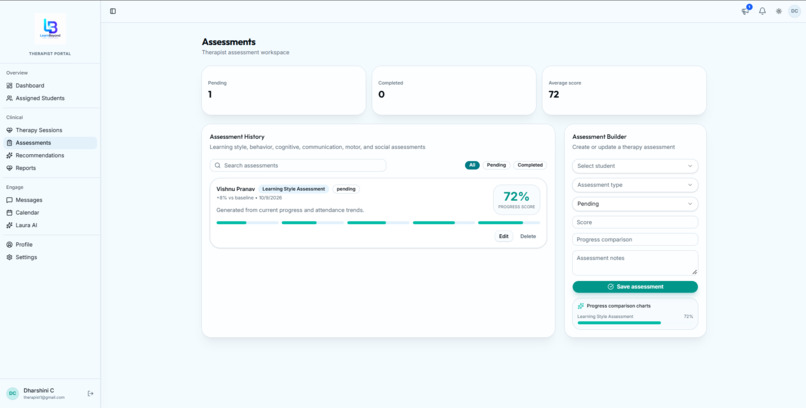Click the Assessments clipboard icon
This screenshot has width=806, height=408.
(9, 143)
